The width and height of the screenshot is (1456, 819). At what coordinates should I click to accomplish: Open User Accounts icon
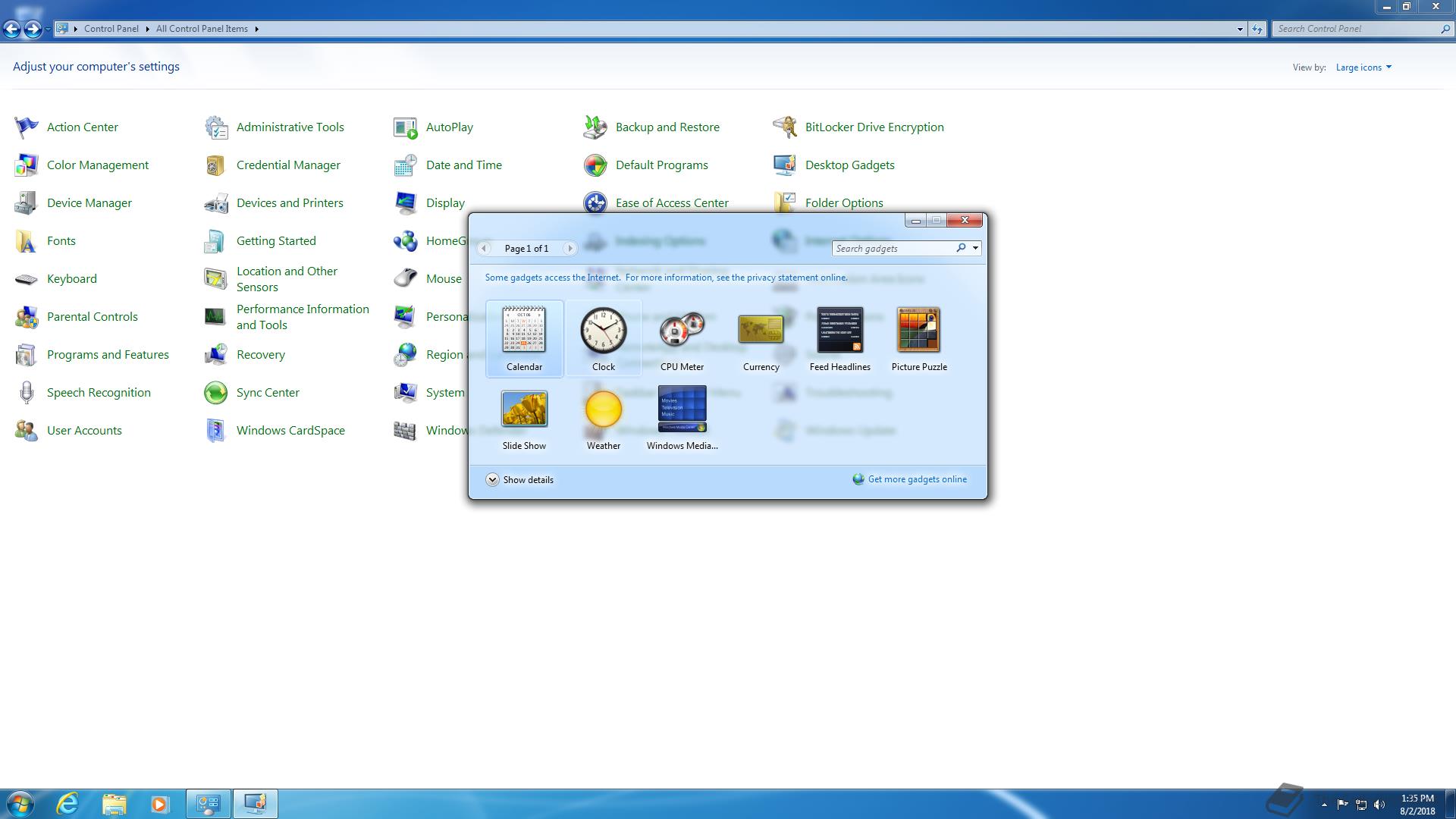27,431
